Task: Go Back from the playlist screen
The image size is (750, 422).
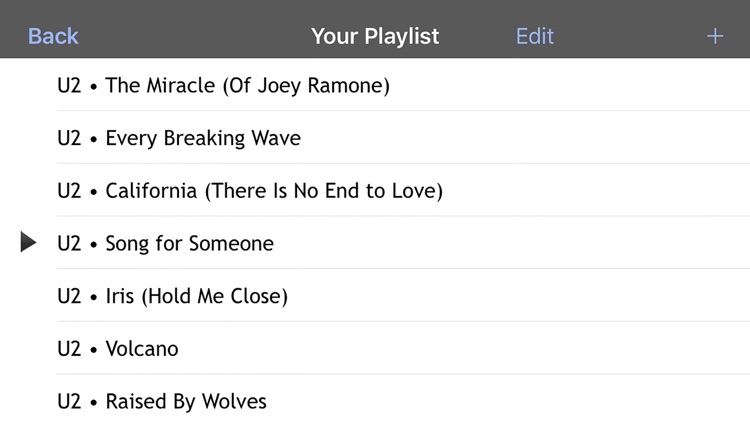Action: click(53, 36)
